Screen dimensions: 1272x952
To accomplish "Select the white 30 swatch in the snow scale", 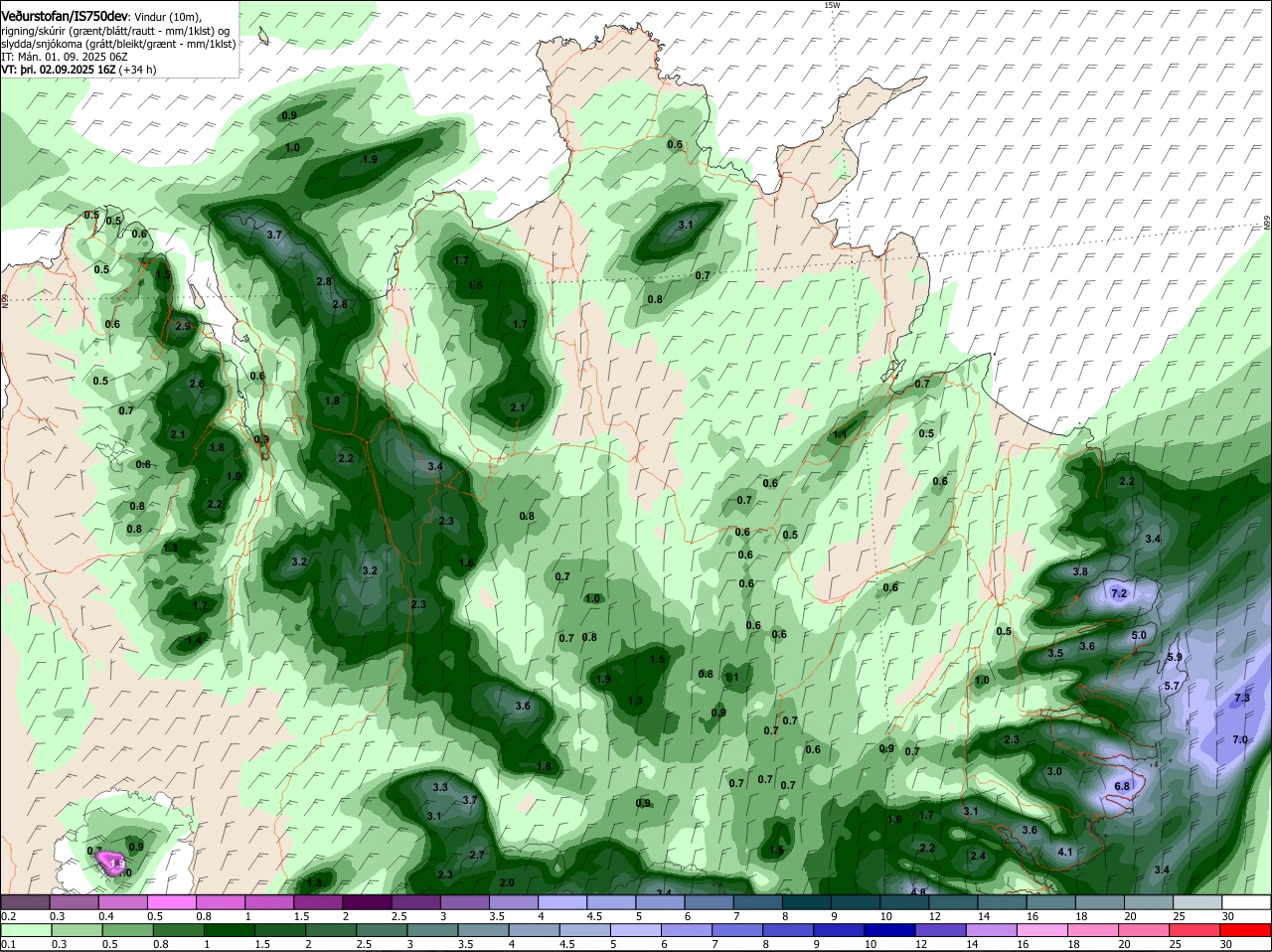I will click(x=1246, y=901).
